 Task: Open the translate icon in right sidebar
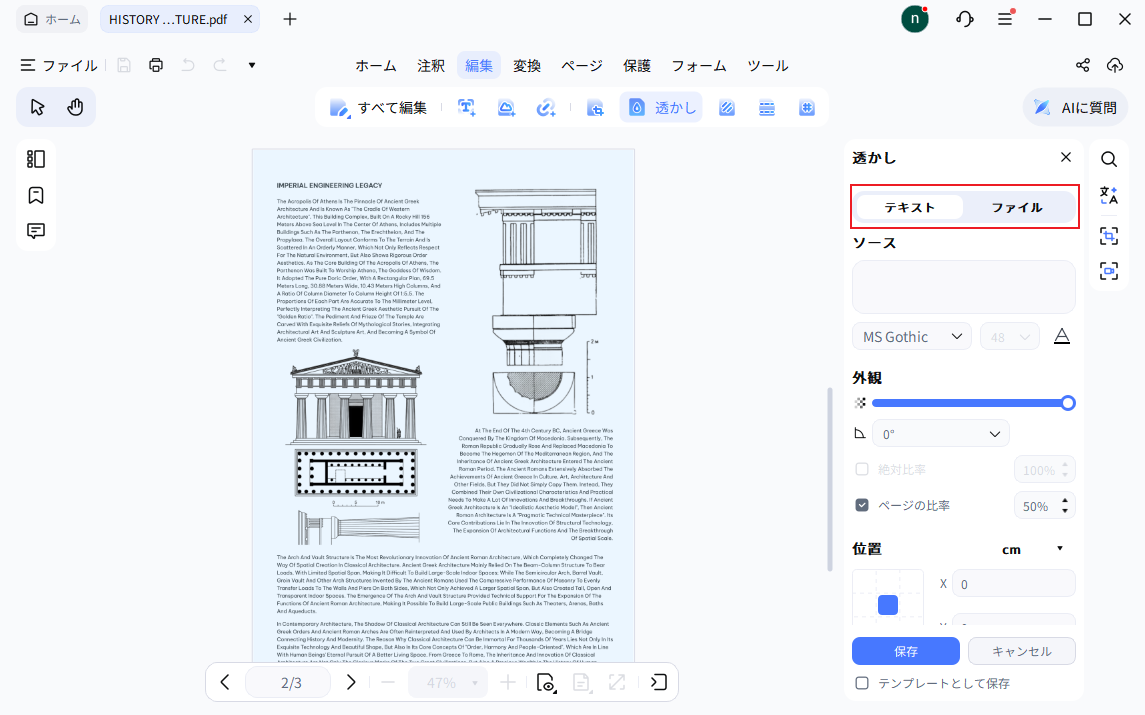(x=1108, y=195)
